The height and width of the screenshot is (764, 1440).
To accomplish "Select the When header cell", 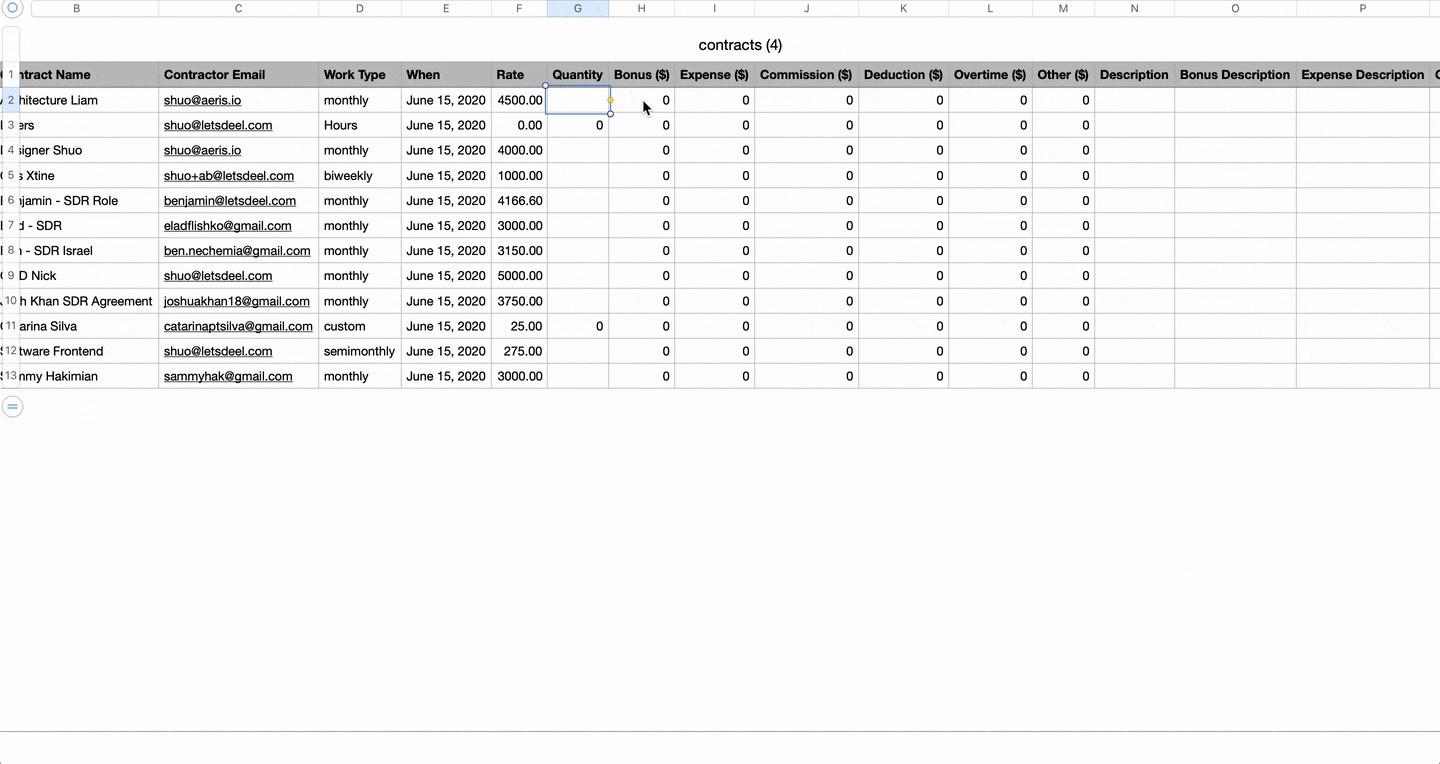I will coord(446,75).
